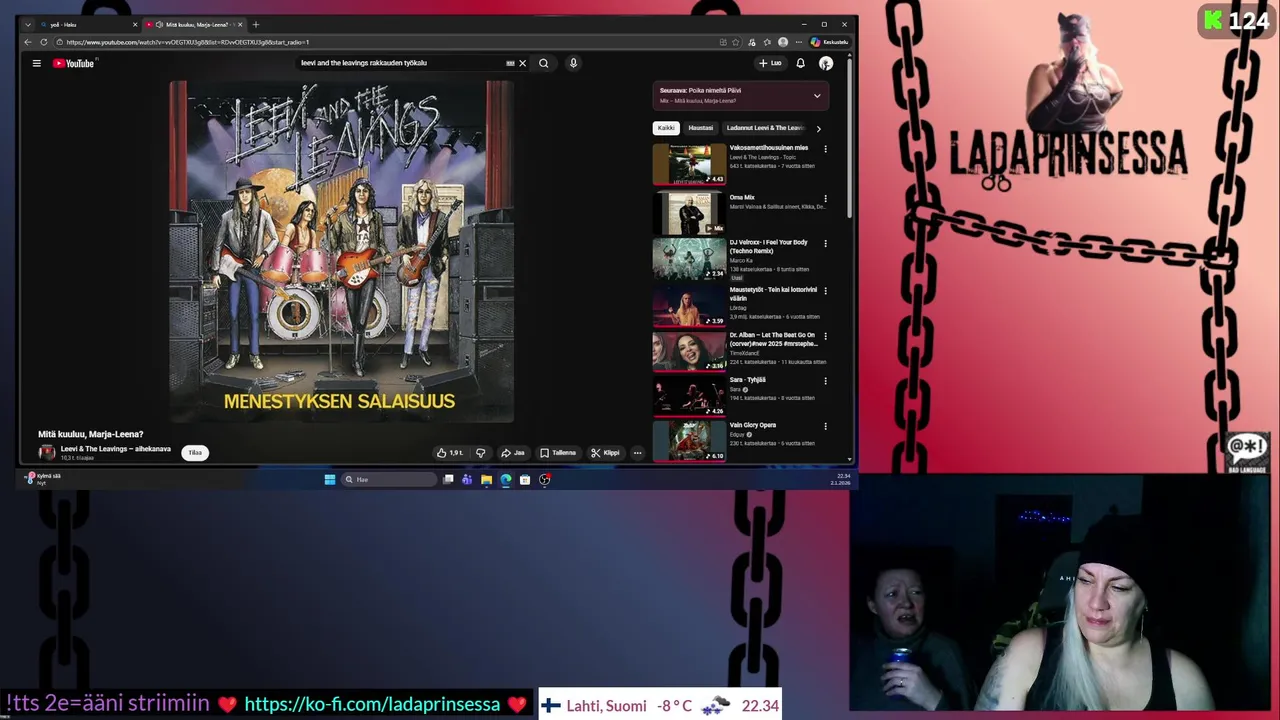The height and width of the screenshot is (720, 1280).
Task: Reload the page in browser
Action: pos(44,42)
